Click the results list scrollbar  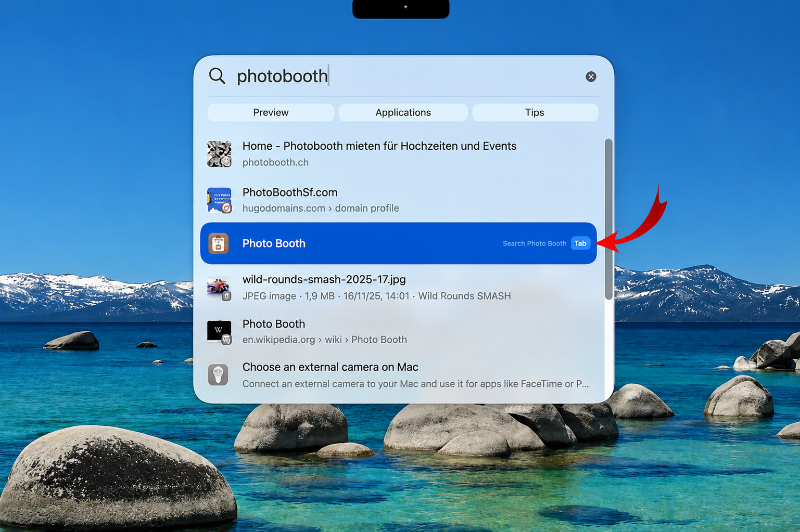[x=608, y=219]
